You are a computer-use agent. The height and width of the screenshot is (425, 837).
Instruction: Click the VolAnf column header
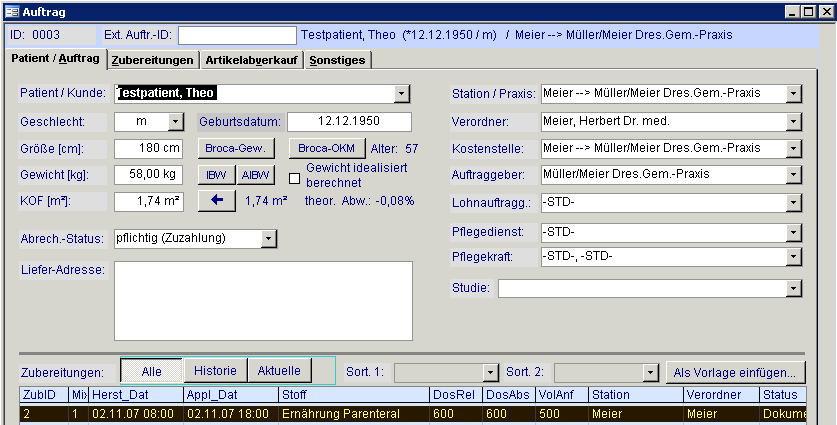click(562, 395)
